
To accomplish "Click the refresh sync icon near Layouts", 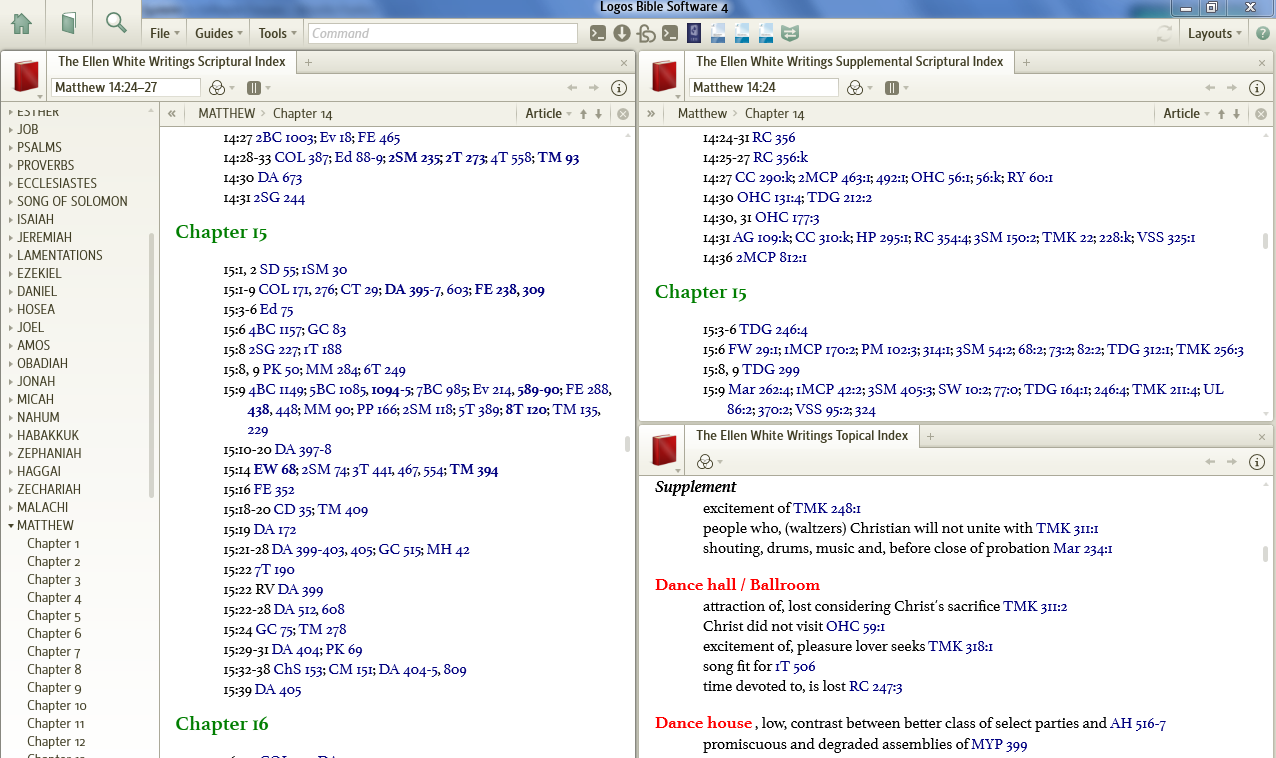I will 1164,33.
